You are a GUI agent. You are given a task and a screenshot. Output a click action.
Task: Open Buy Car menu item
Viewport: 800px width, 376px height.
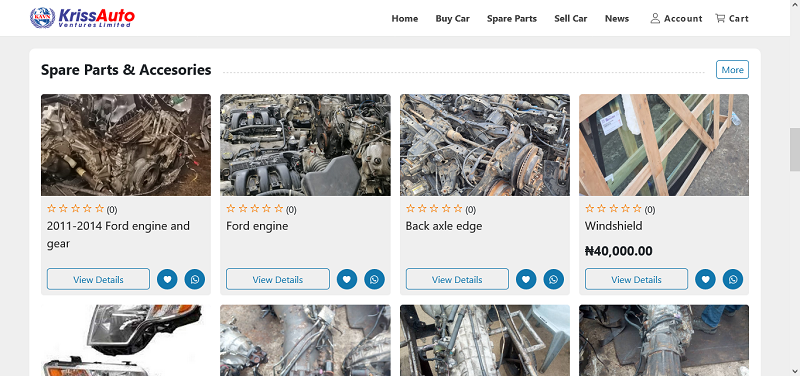453,18
